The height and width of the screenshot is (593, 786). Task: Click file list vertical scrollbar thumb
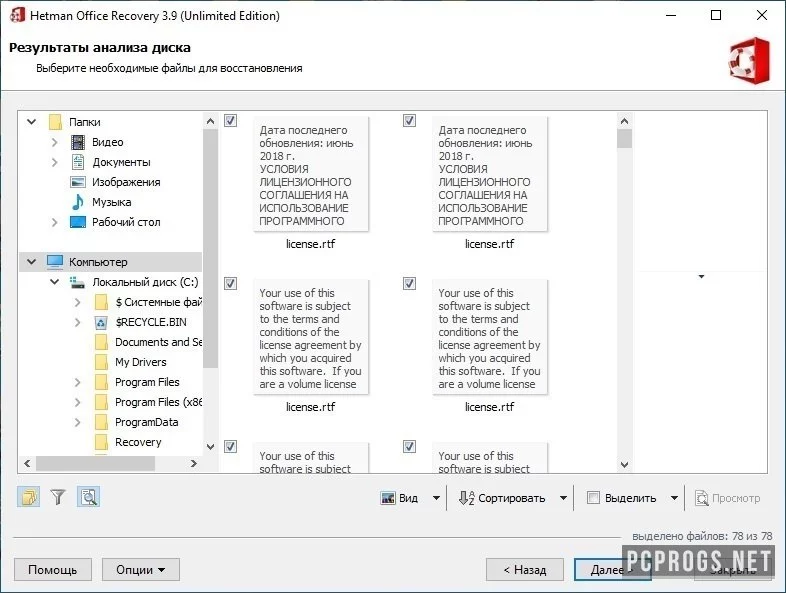tap(625, 139)
